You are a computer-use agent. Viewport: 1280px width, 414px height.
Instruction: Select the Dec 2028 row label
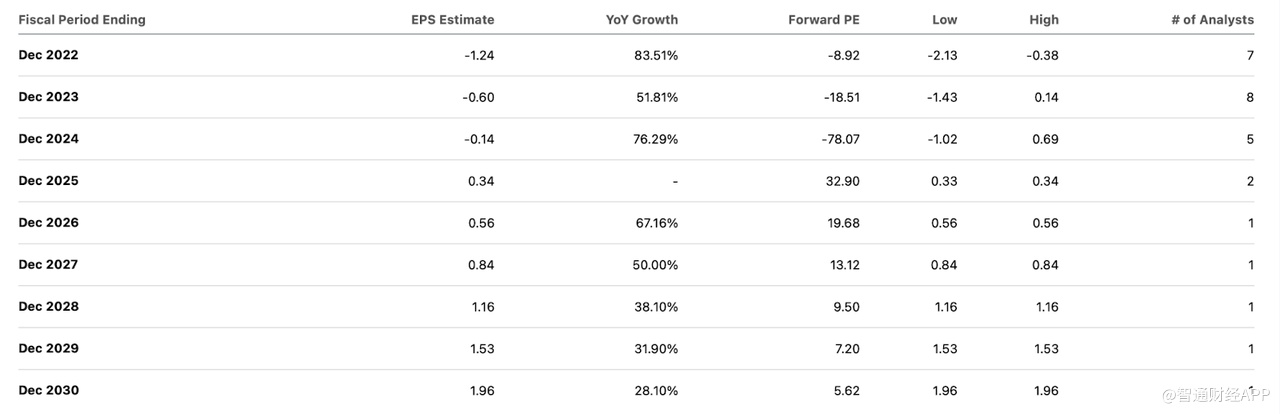[48, 307]
